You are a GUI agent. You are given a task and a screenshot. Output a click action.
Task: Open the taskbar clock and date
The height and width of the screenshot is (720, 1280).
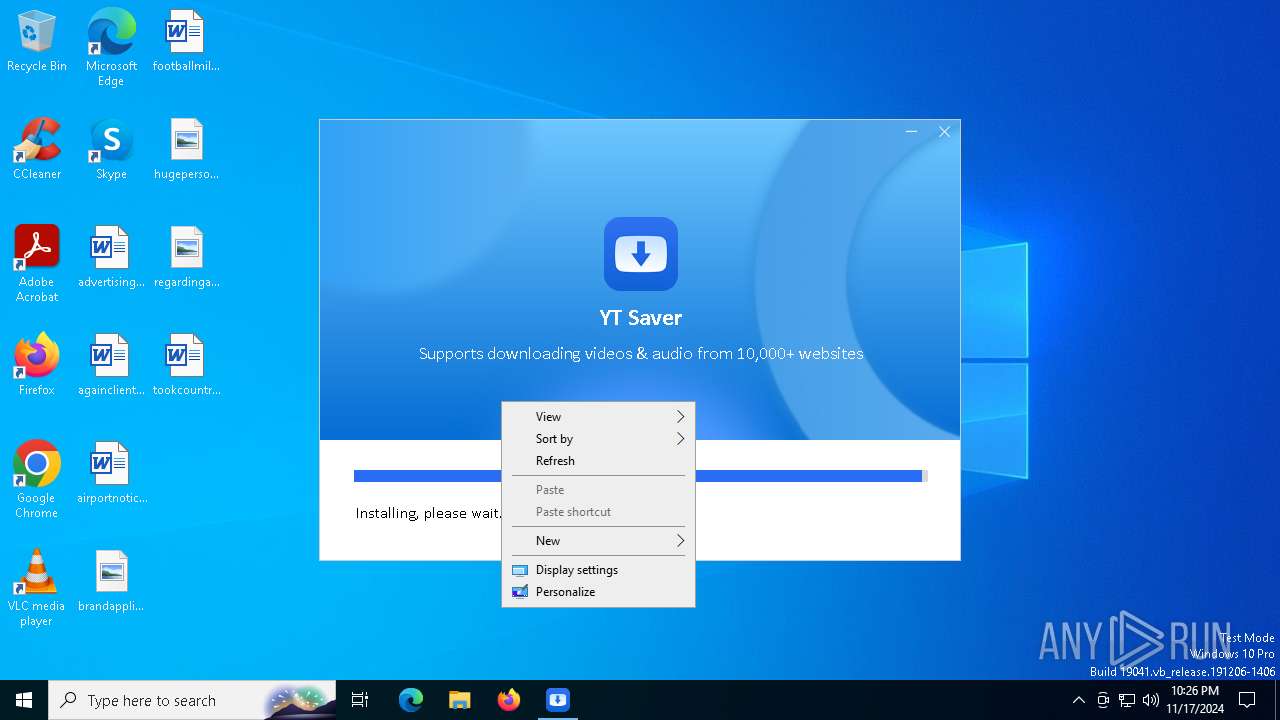click(1195, 700)
